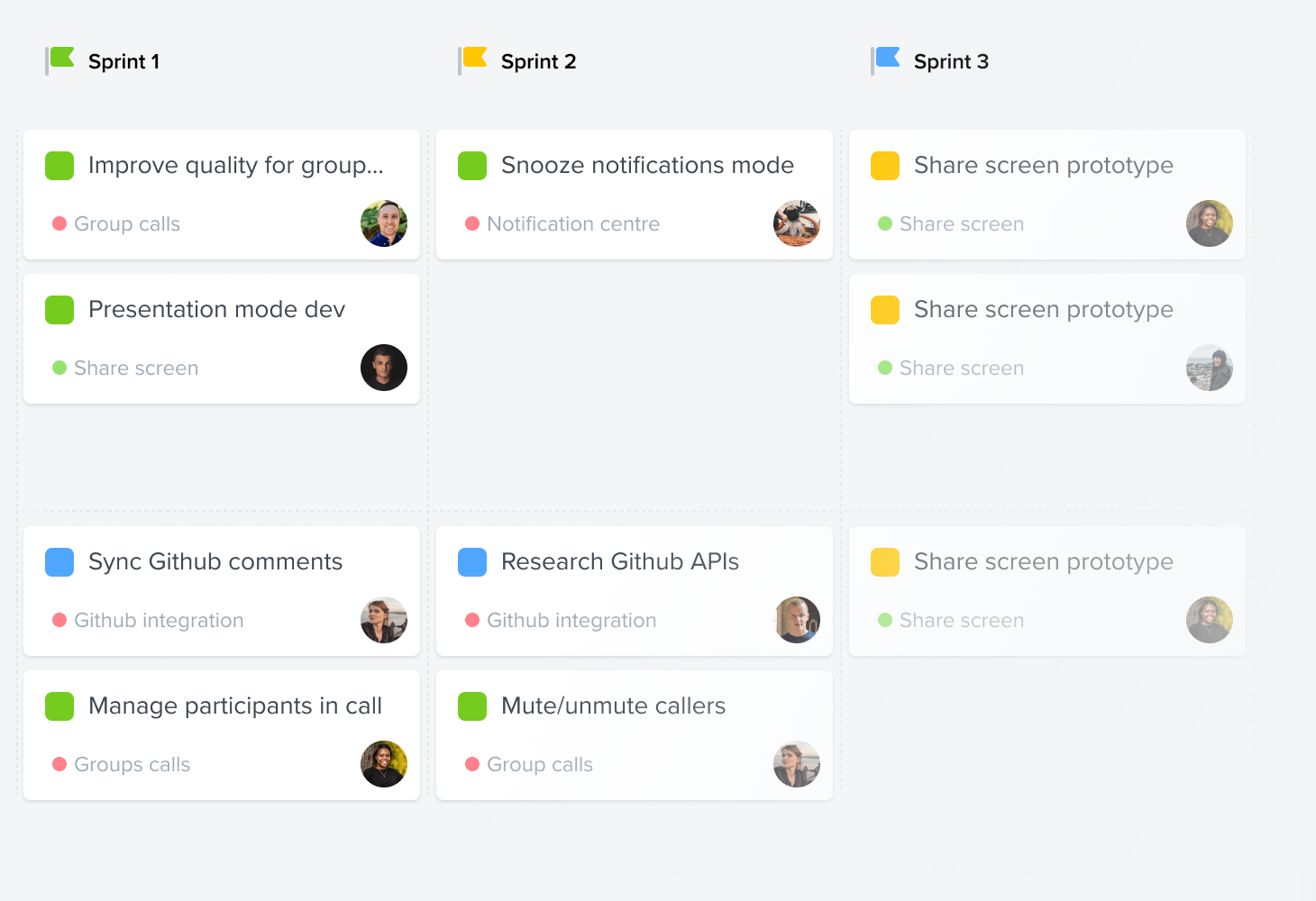Click the blue status square on Research Github APIs
The image size is (1316, 901).
point(472,561)
